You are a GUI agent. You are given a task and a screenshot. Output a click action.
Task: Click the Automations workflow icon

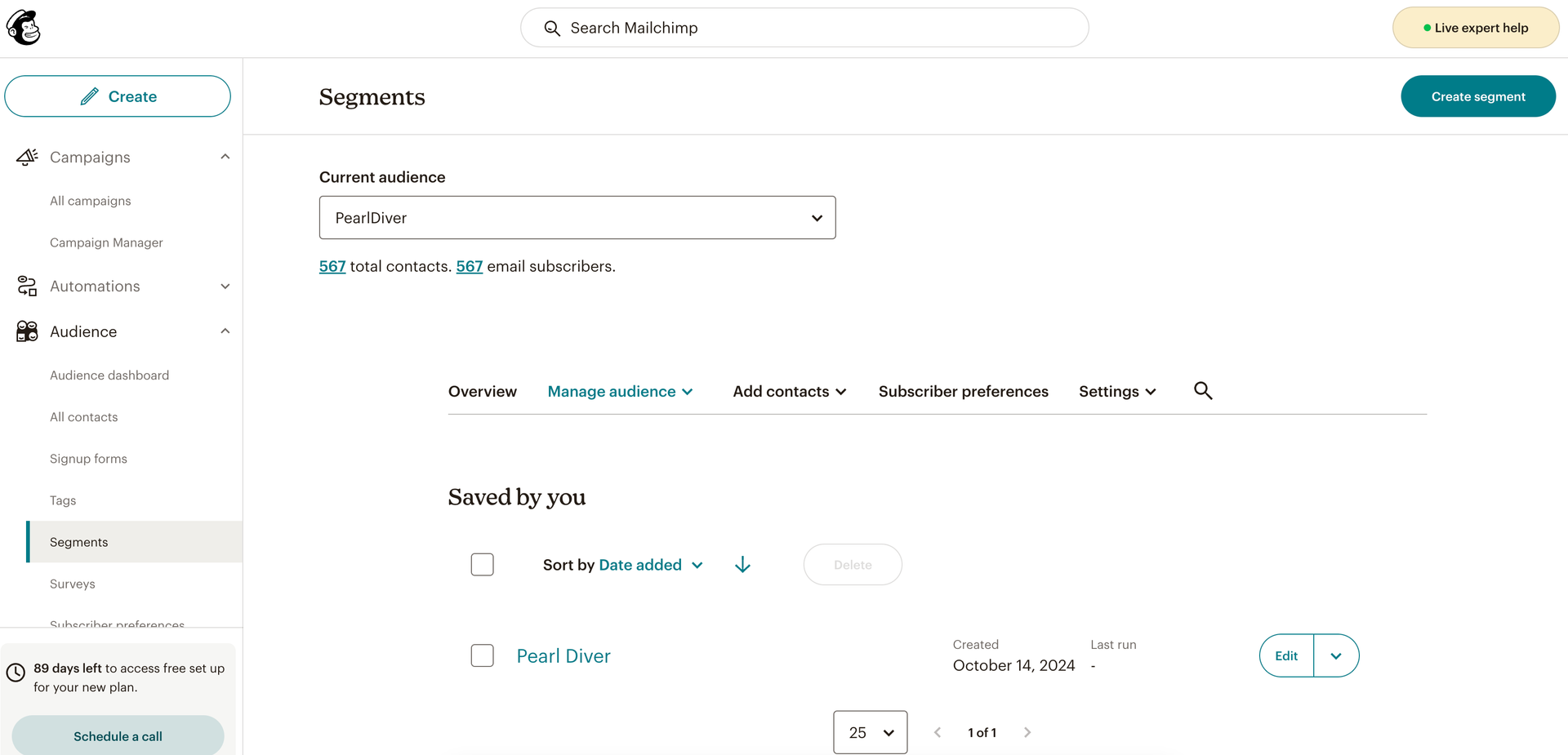click(x=27, y=286)
